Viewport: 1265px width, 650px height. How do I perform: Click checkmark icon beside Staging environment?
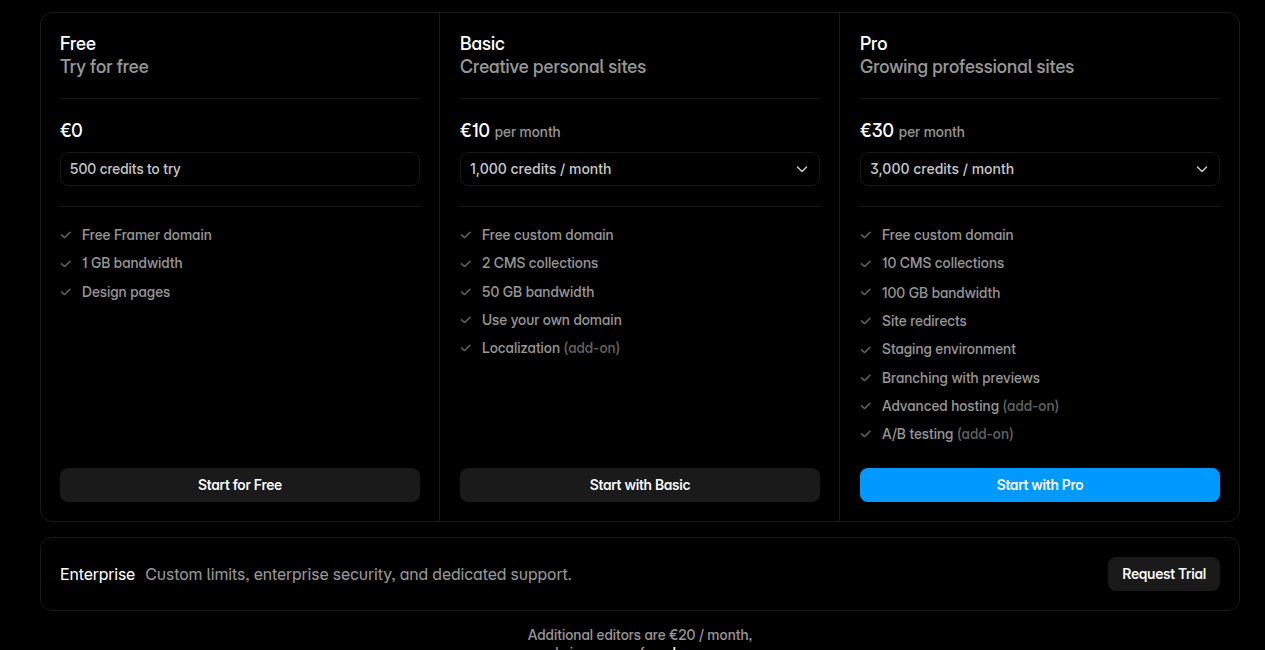click(x=866, y=349)
